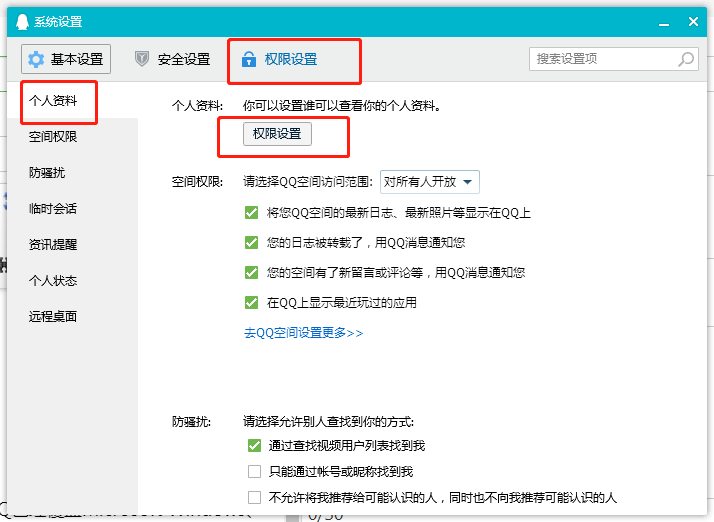The width and height of the screenshot is (714, 522).
Task: Click the gear icon of 基本设置
Action: point(36,59)
